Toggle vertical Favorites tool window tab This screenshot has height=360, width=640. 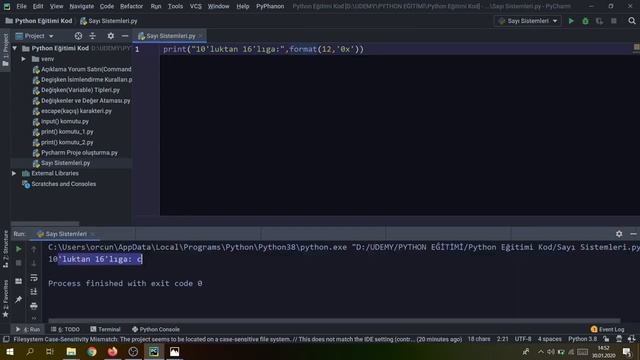5,298
